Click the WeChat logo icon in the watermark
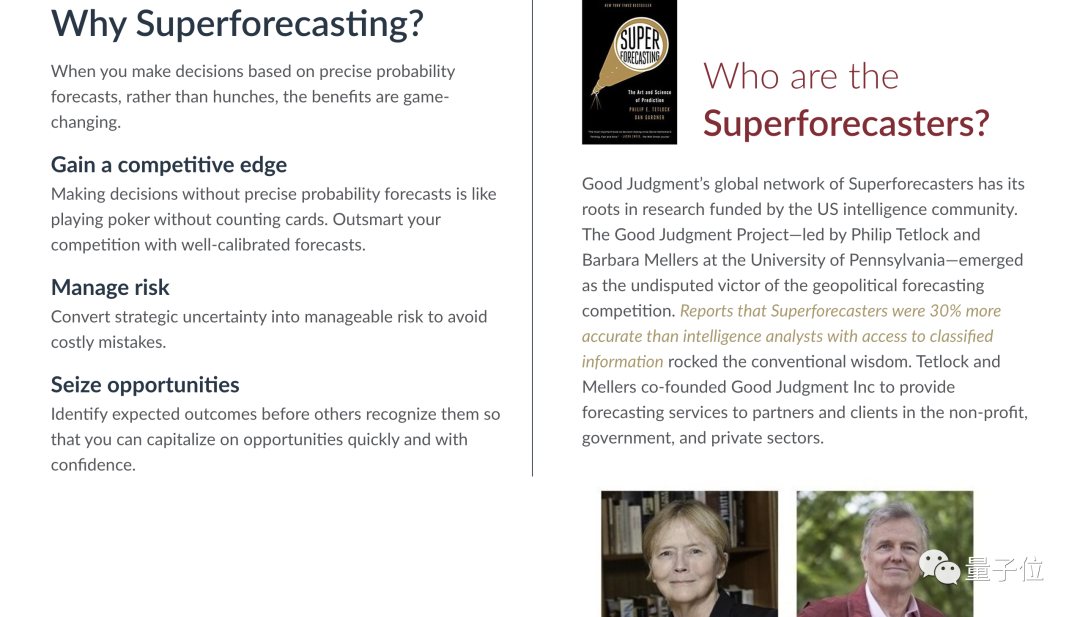Viewport: 1080px width, 617px height. [939, 567]
